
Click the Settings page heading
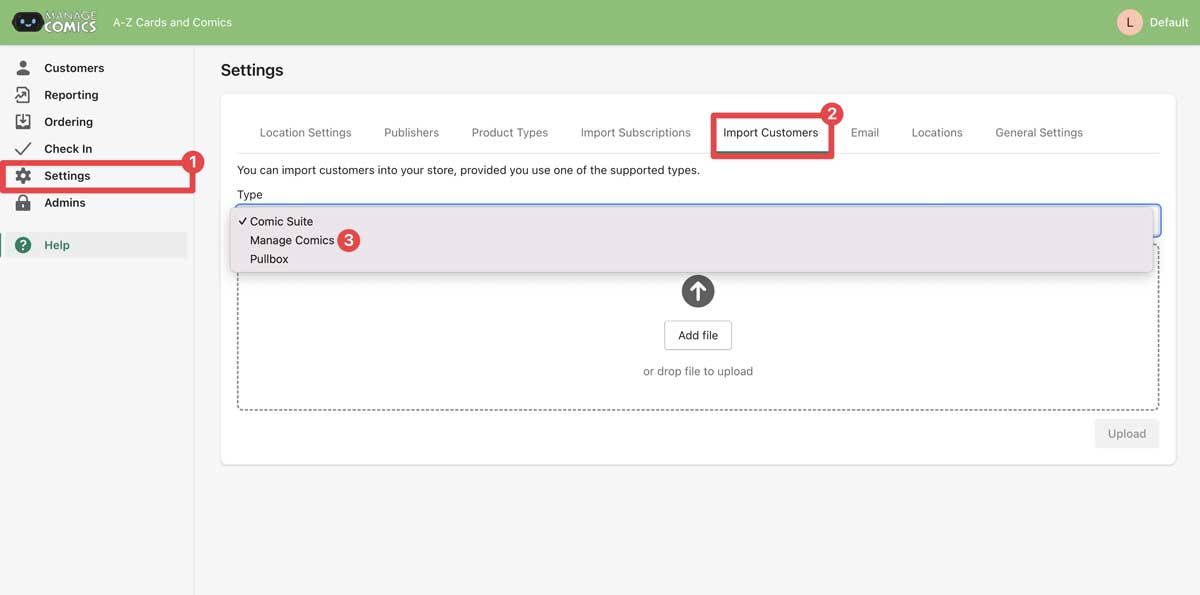pyautogui.click(x=252, y=70)
